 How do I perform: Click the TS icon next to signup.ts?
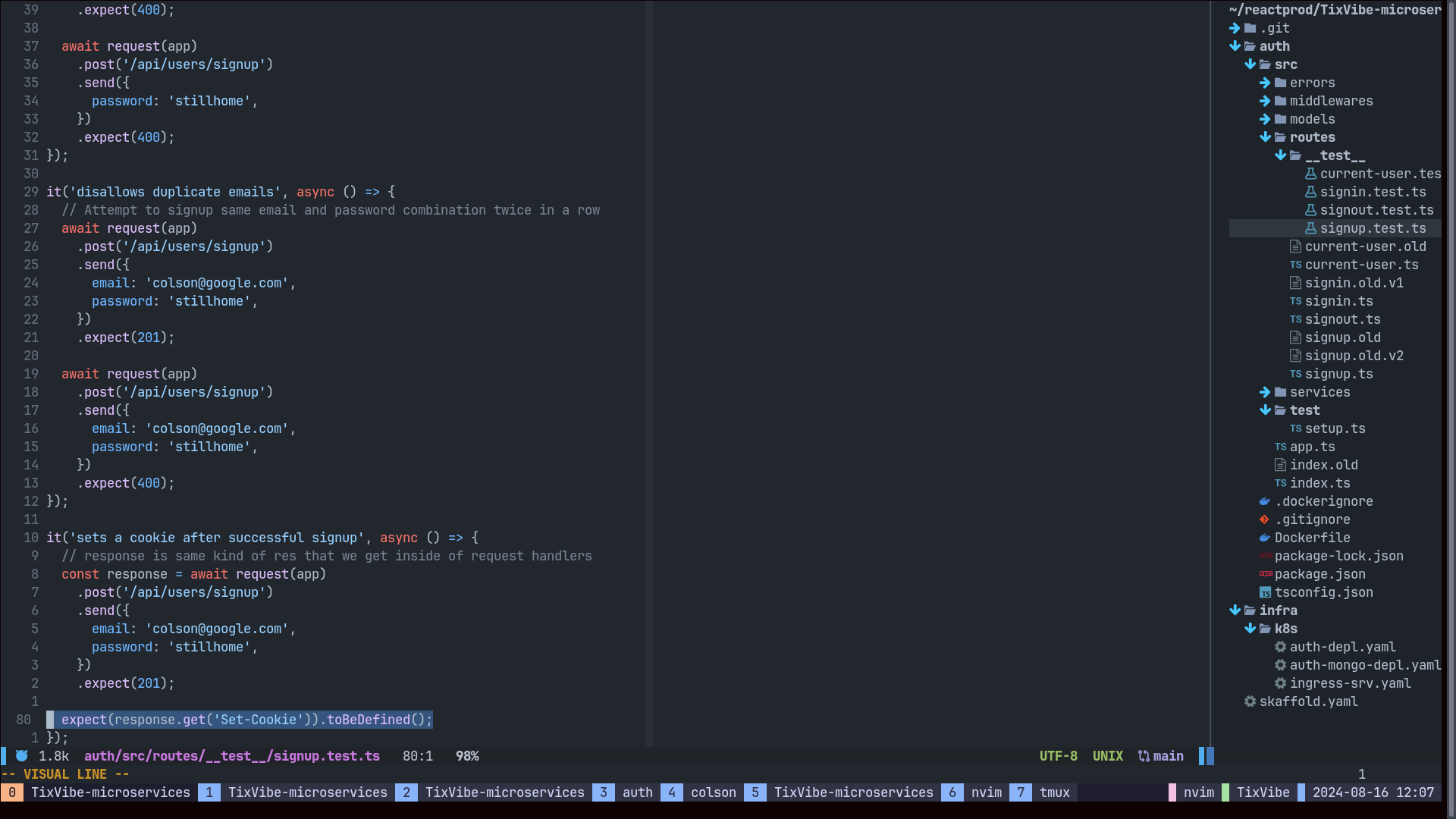1295,374
